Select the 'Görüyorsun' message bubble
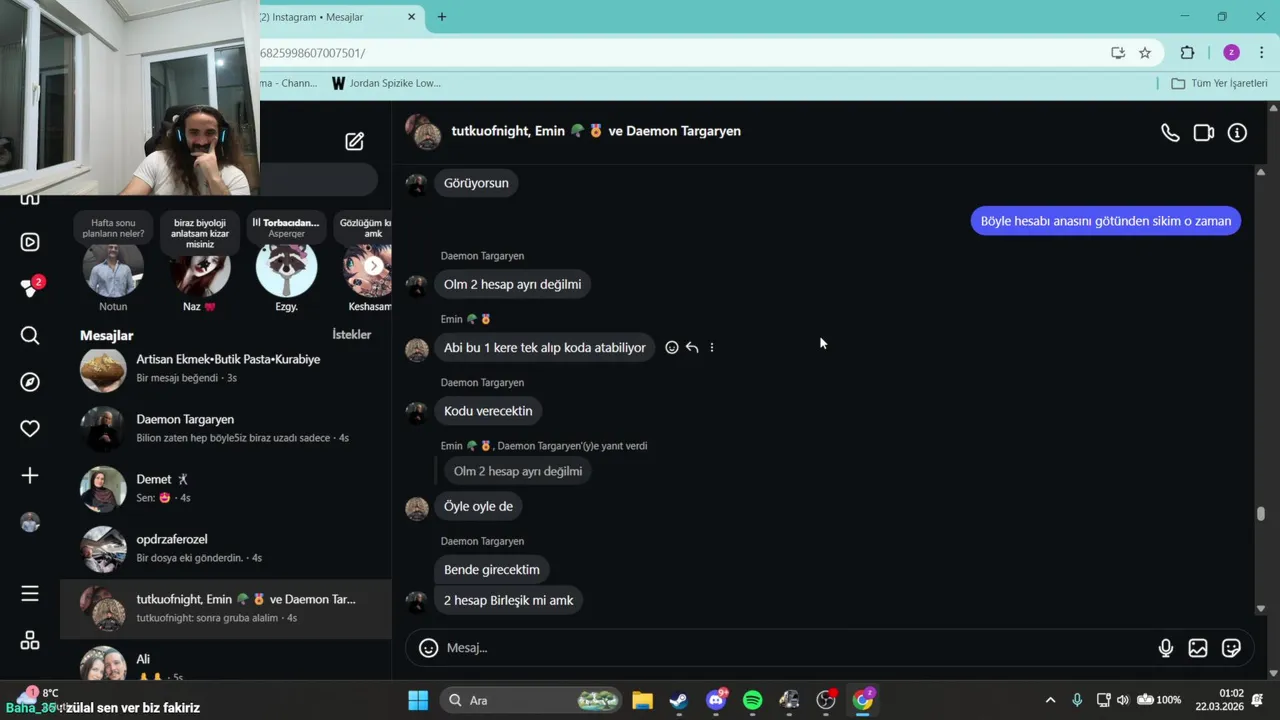The width and height of the screenshot is (1280, 720). (476, 183)
